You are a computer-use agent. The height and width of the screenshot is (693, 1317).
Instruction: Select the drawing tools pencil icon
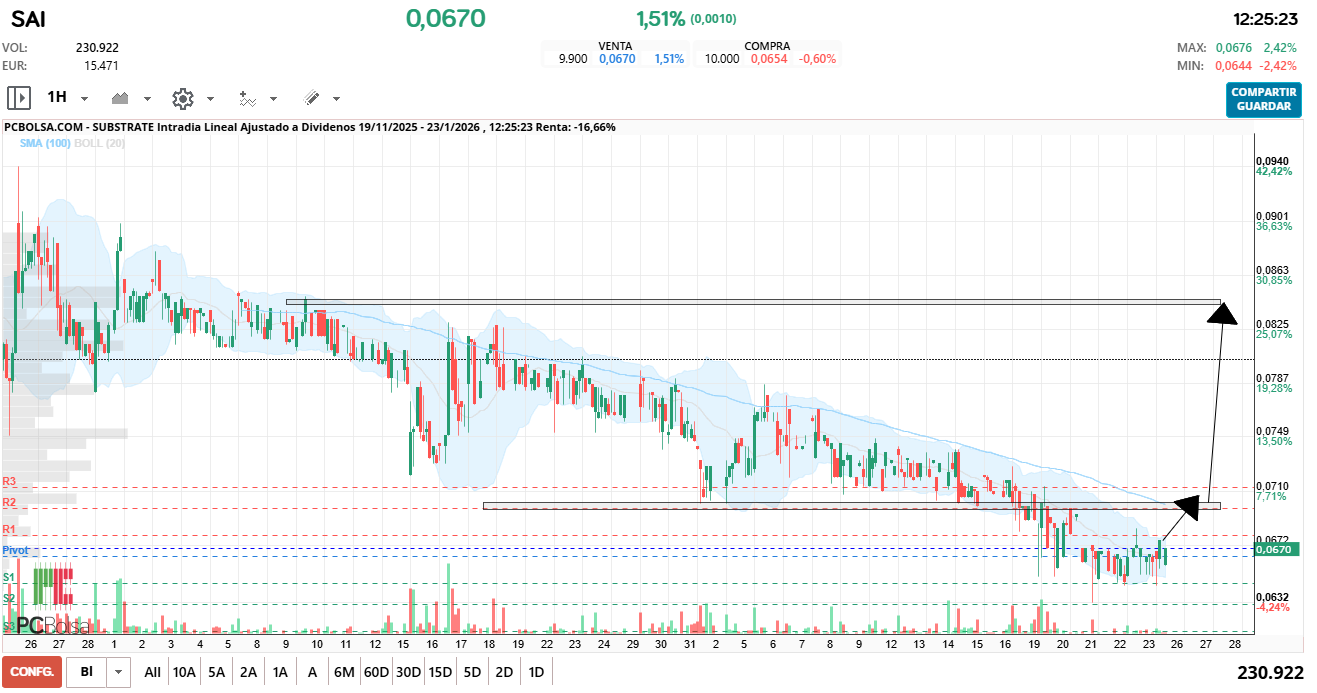[311, 98]
